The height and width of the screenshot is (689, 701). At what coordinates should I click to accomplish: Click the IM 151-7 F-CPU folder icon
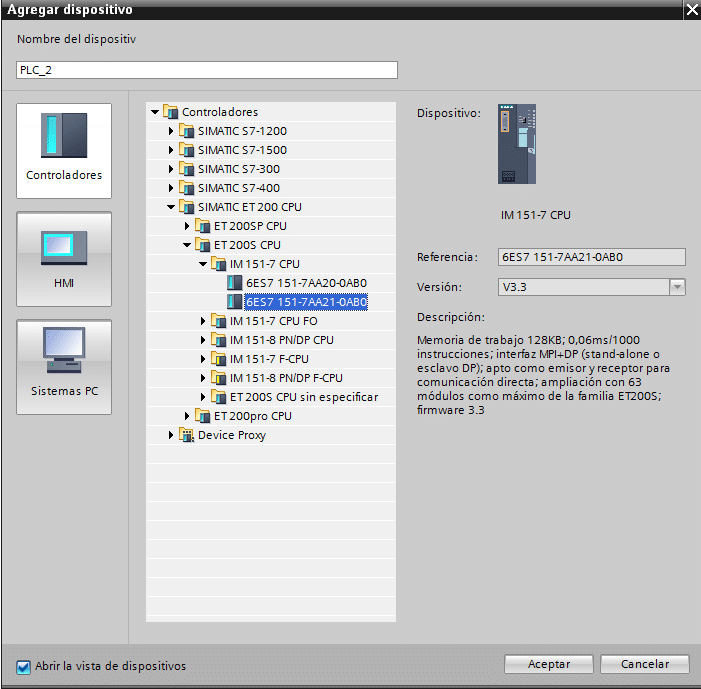(x=219, y=359)
